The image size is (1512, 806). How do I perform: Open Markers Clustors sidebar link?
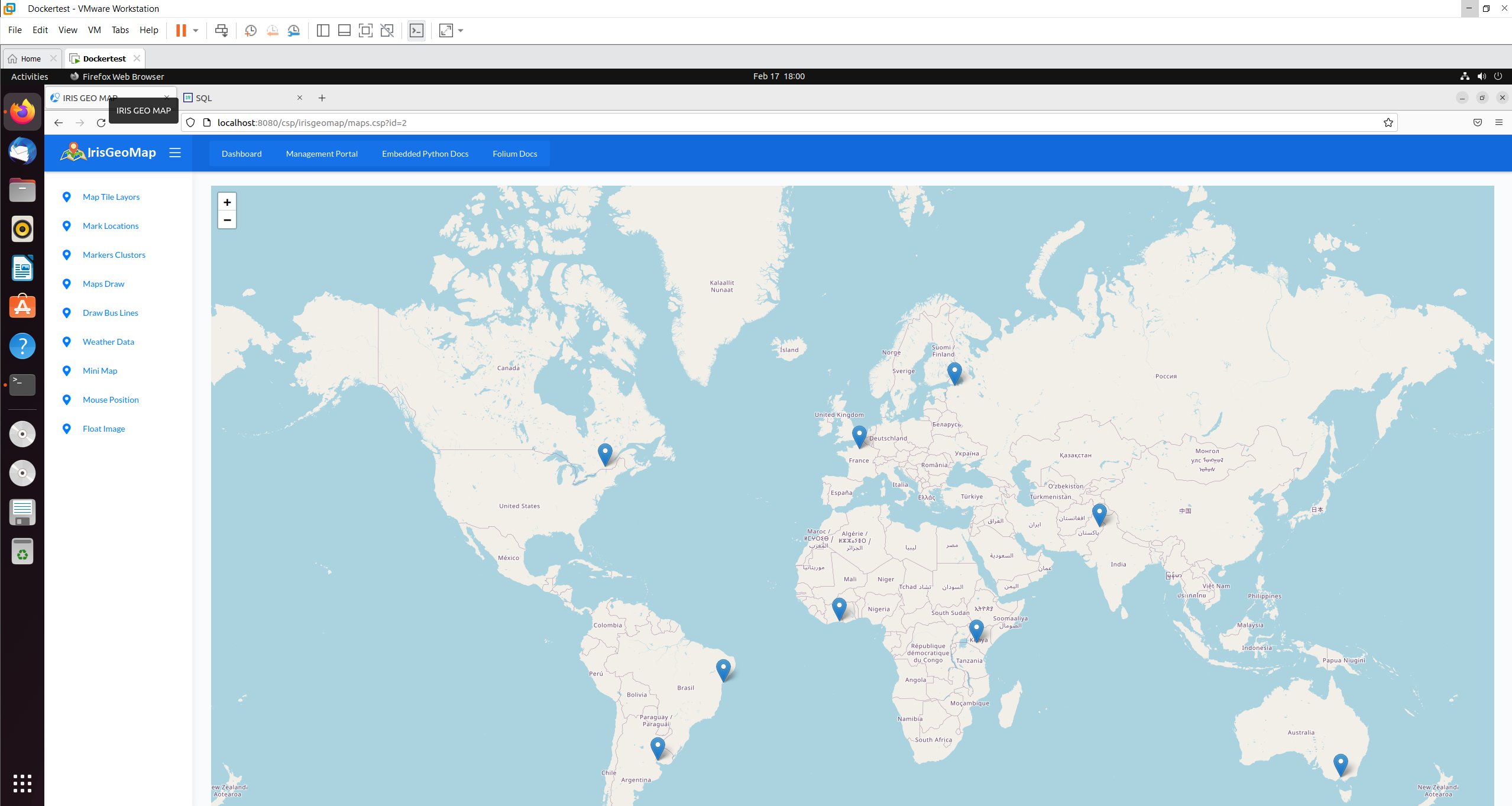(x=114, y=255)
